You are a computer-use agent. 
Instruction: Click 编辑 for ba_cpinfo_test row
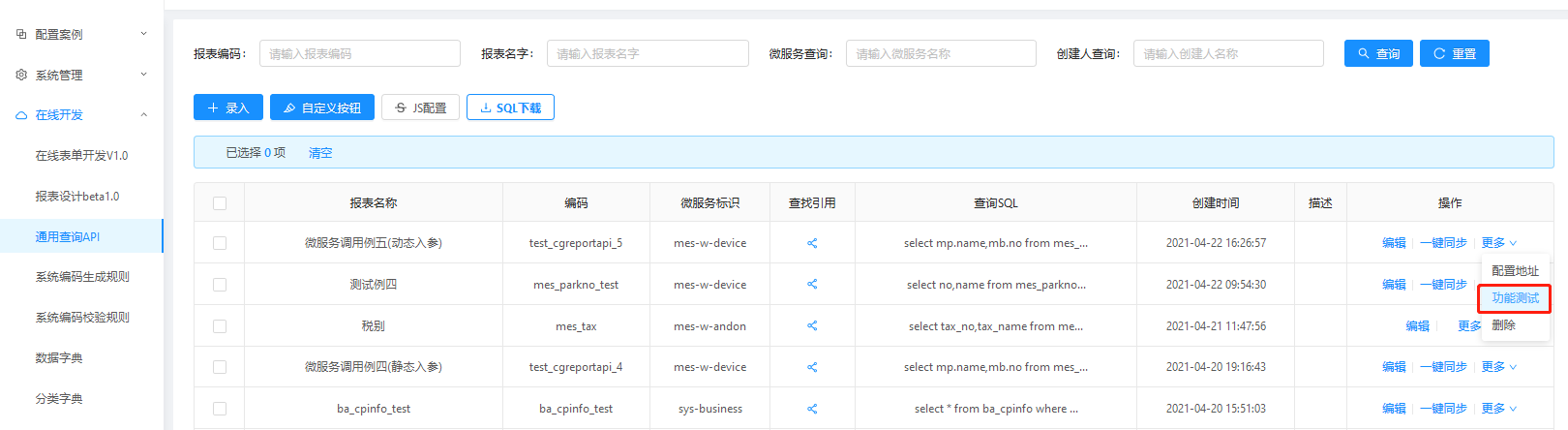tap(1394, 409)
